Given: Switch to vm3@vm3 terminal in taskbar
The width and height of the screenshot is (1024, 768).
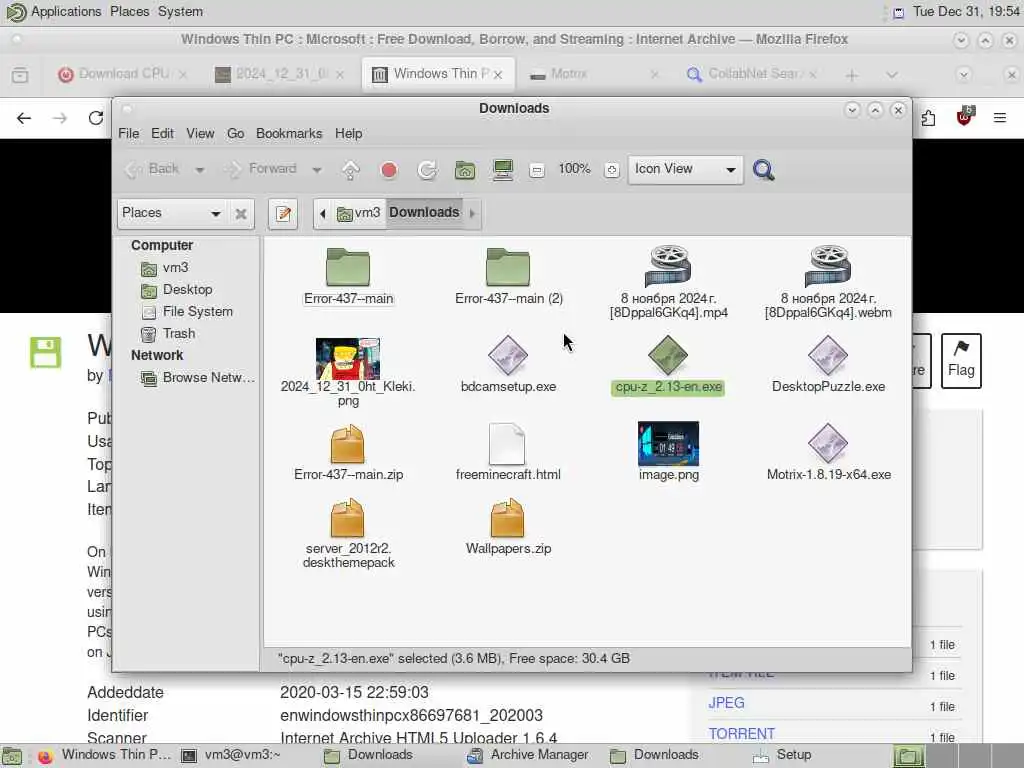Looking at the screenshot, I should [x=231, y=755].
